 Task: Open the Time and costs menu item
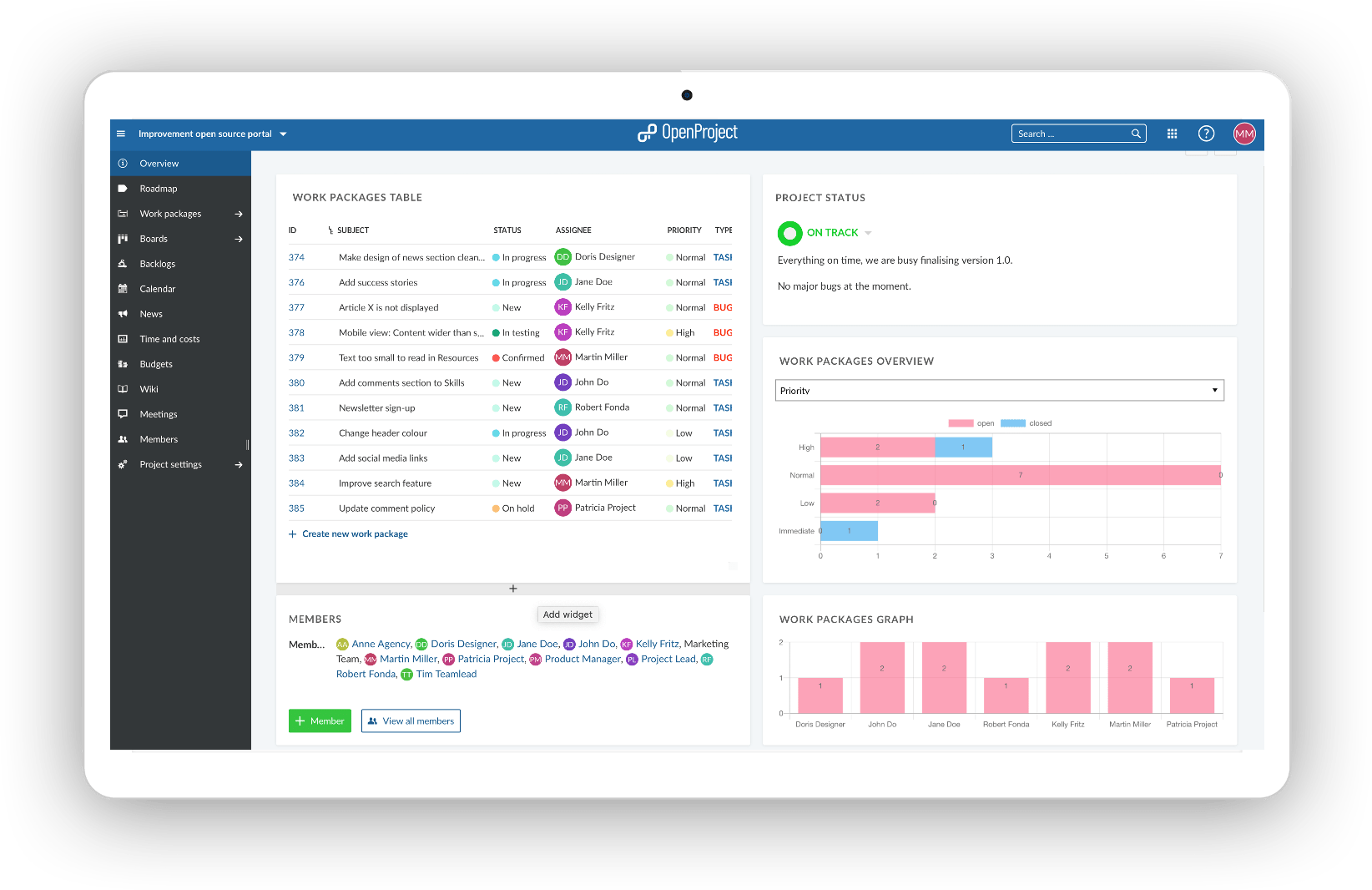pyautogui.click(x=169, y=339)
